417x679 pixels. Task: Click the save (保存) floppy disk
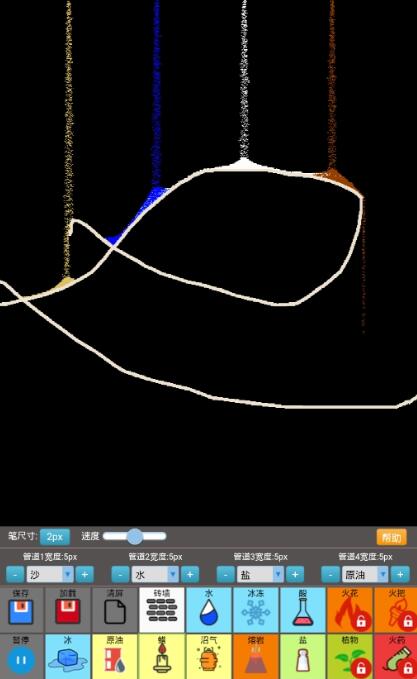click(x=21, y=610)
